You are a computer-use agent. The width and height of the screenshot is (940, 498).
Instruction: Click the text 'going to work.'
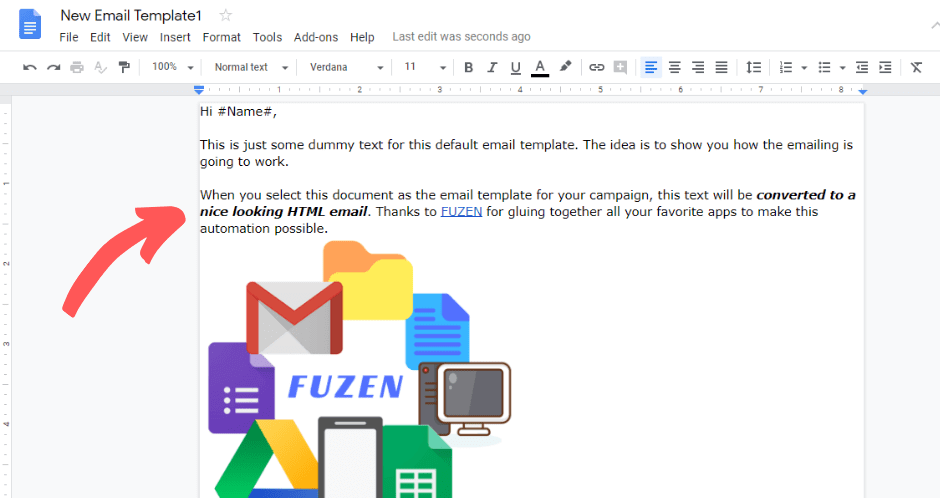pyautogui.click(x=244, y=161)
